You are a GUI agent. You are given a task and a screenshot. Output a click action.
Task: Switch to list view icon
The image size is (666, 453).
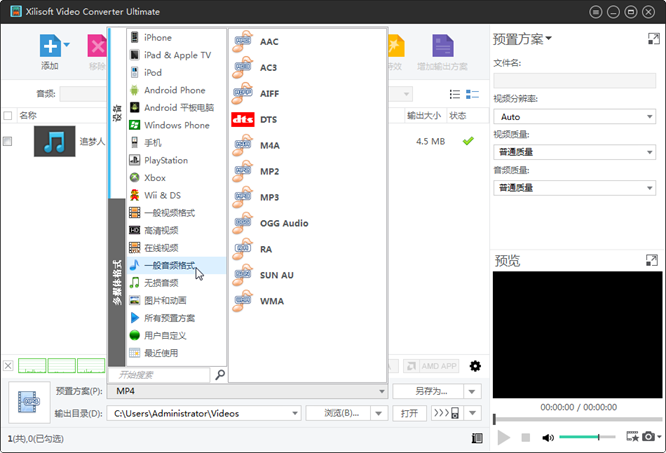pos(454,94)
